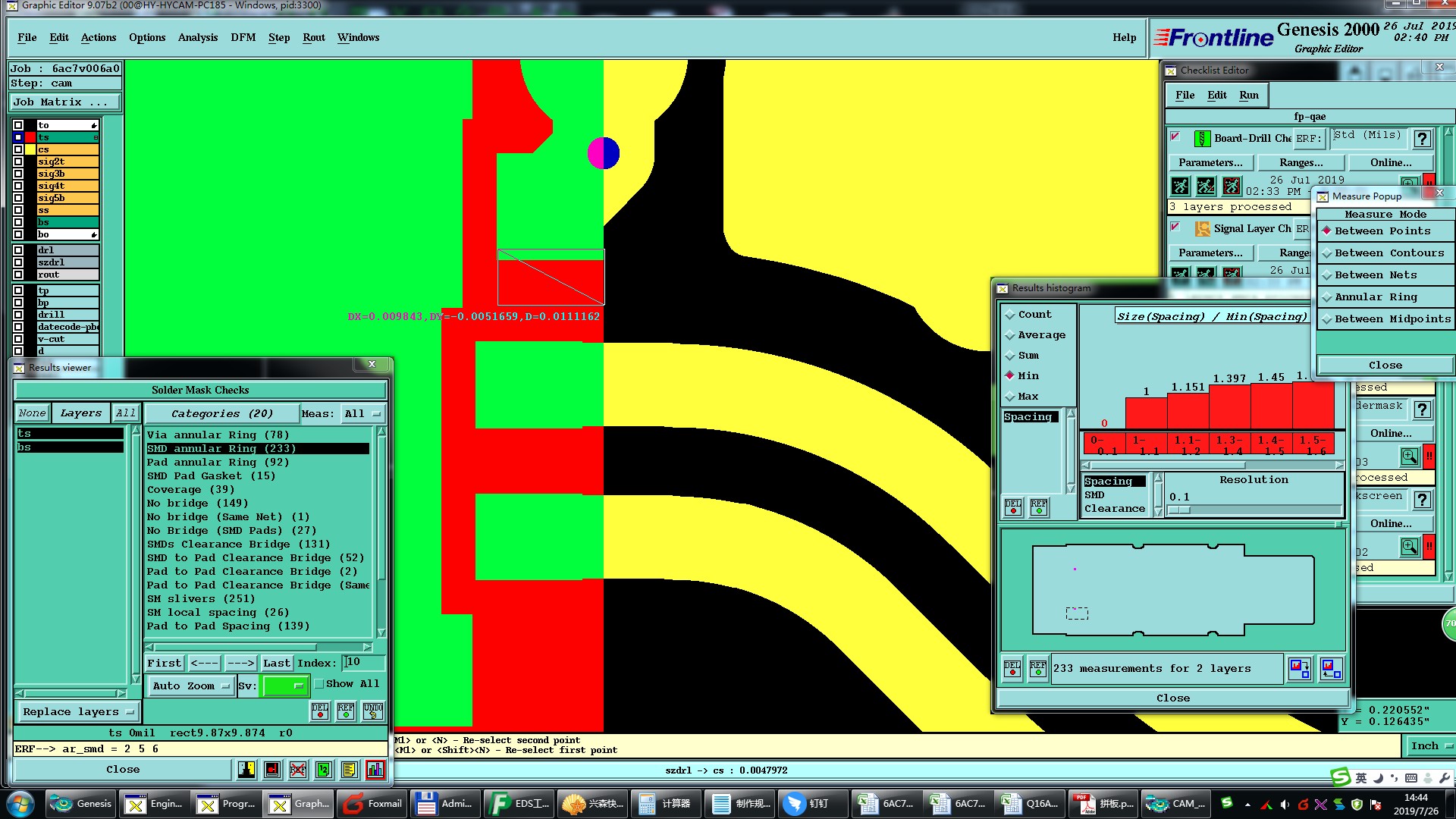Image resolution: width=1456 pixels, height=819 pixels.
Task: Enable the Show All checkbox
Action: (x=320, y=683)
